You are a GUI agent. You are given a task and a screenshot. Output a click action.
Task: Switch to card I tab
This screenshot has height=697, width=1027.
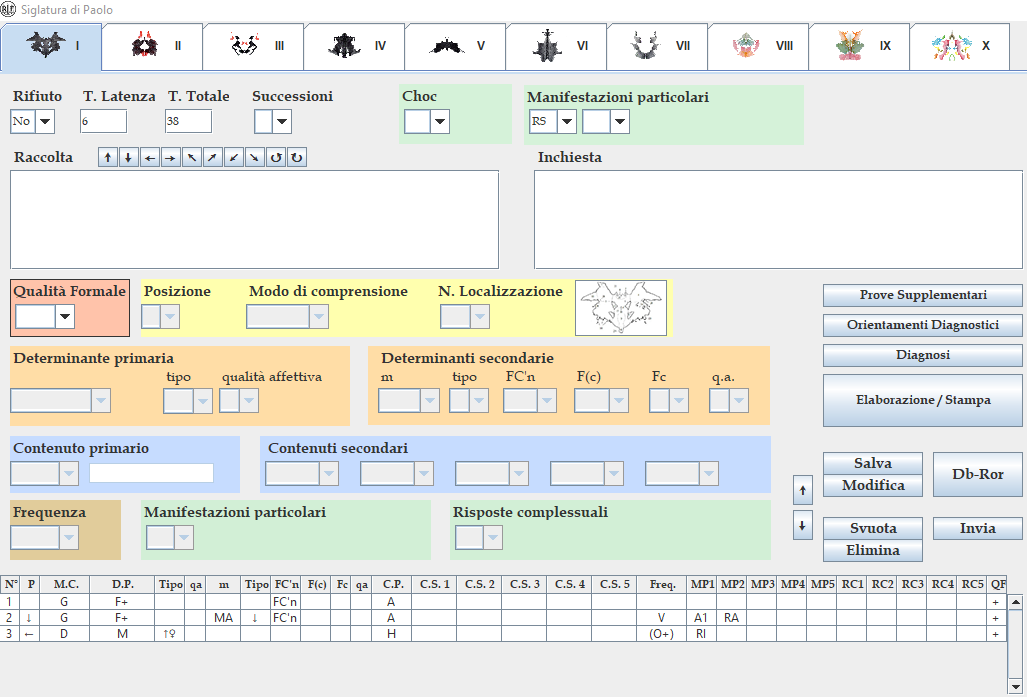(51, 46)
